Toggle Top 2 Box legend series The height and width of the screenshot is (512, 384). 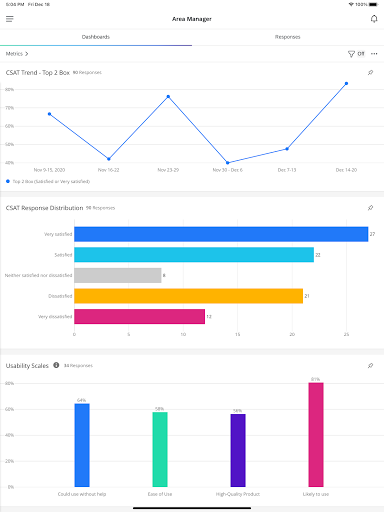coord(48,181)
